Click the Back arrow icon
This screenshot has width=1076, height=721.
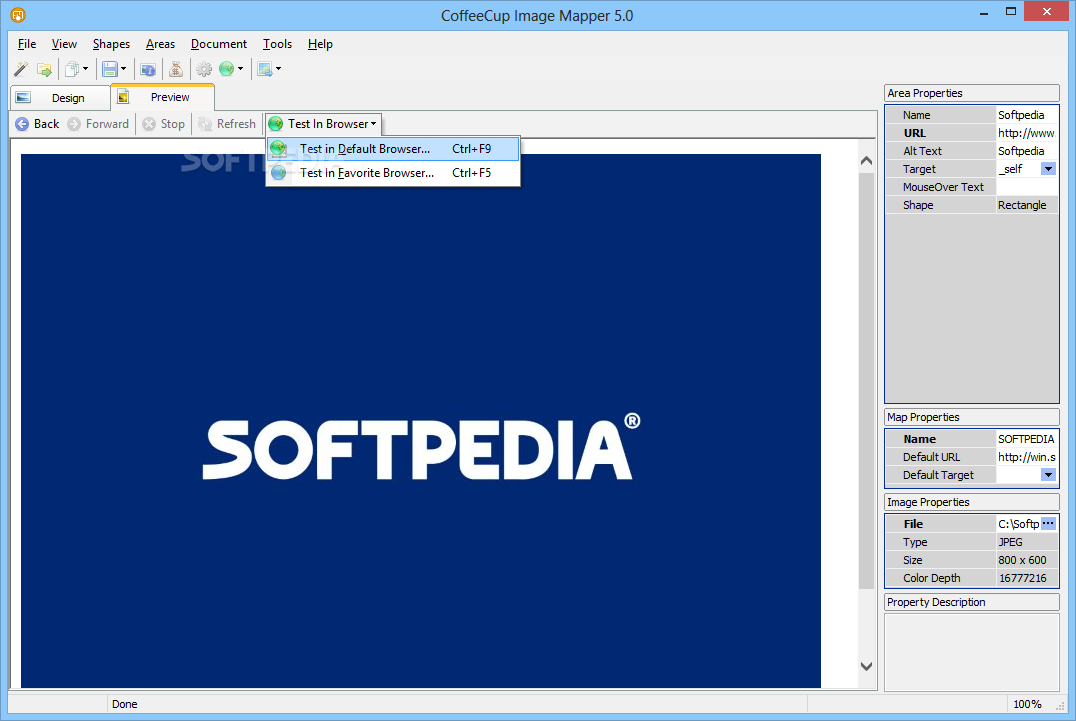tap(22, 123)
